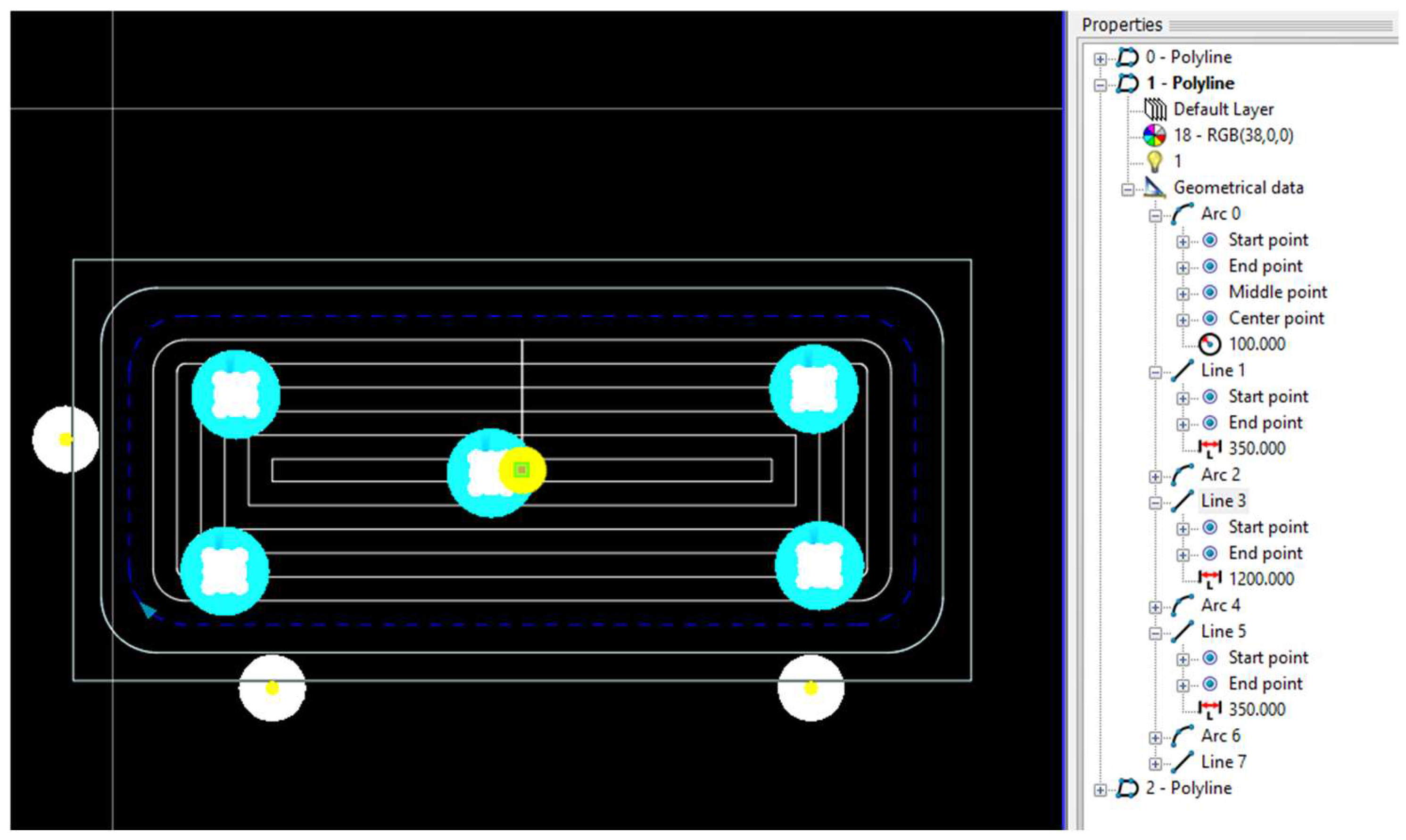
Task: Click the light bulb visibility icon
Action: pos(1154,161)
